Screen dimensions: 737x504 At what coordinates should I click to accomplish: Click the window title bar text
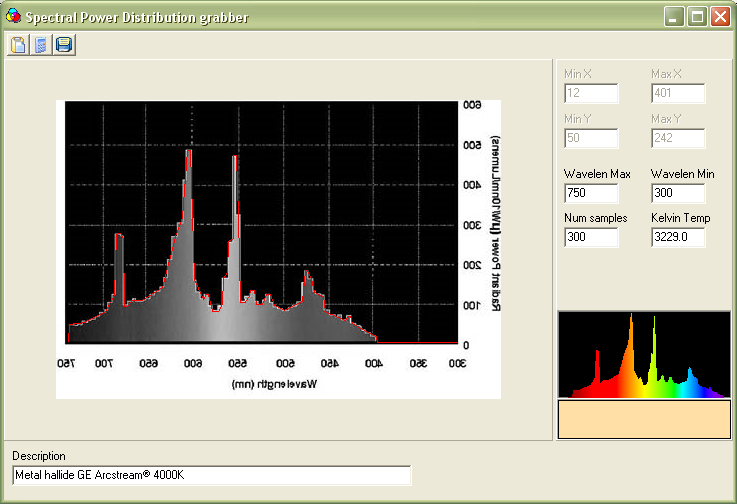137,17
